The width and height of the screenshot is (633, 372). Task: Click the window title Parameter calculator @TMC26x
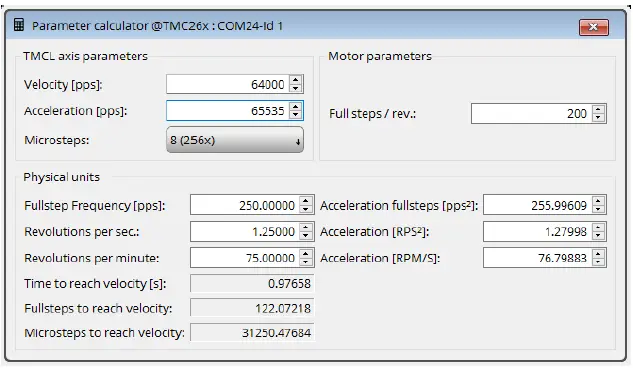pos(157,26)
